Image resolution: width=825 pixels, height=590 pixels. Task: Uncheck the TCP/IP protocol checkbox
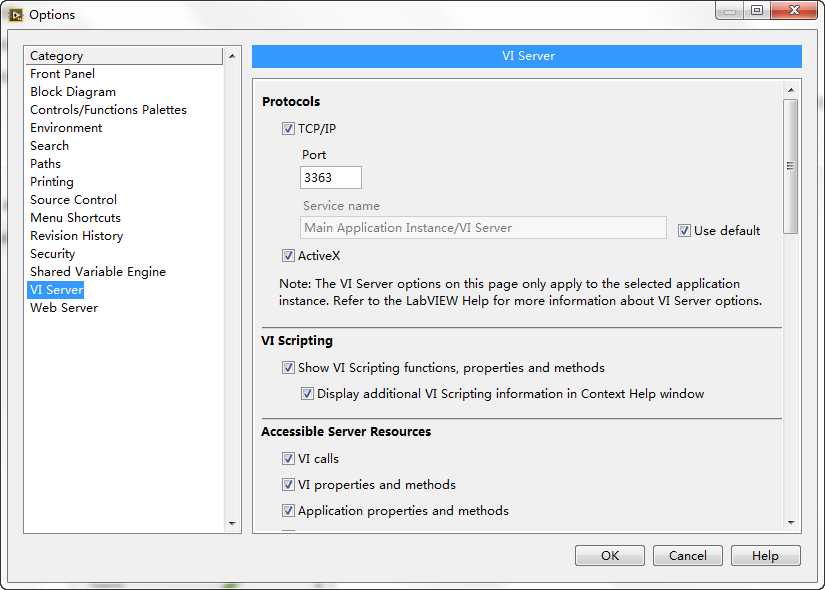pos(288,128)
